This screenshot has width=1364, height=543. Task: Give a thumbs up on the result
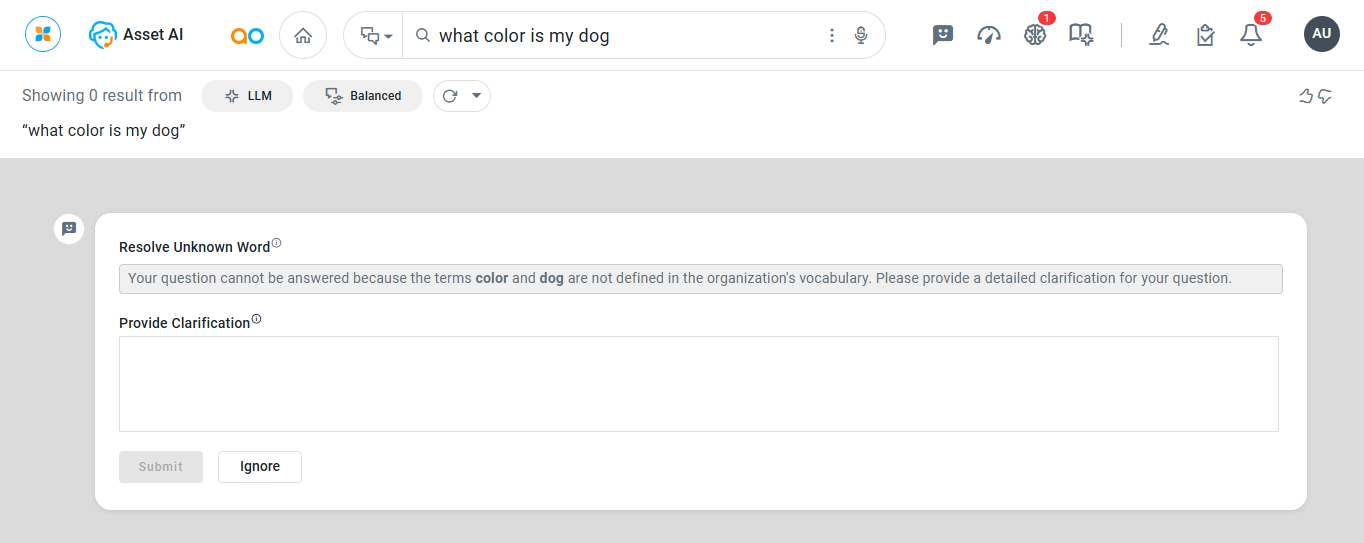pyautogui.click(x=1305, y=96)
